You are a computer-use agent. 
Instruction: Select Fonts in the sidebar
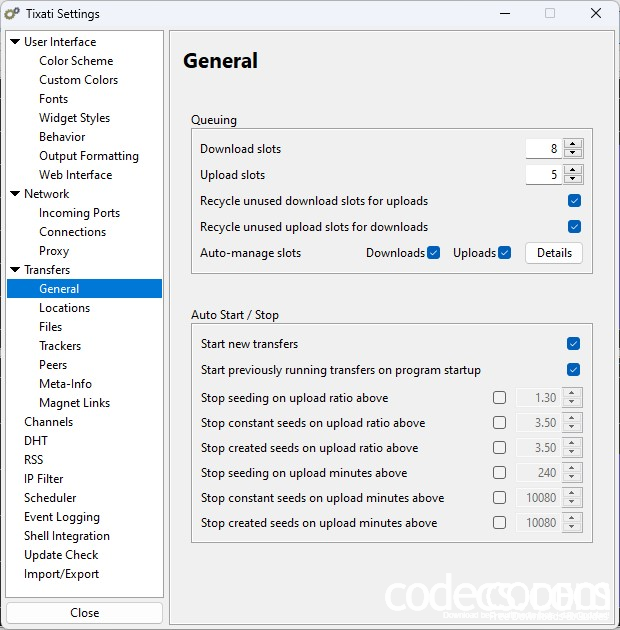coord(53,98)
